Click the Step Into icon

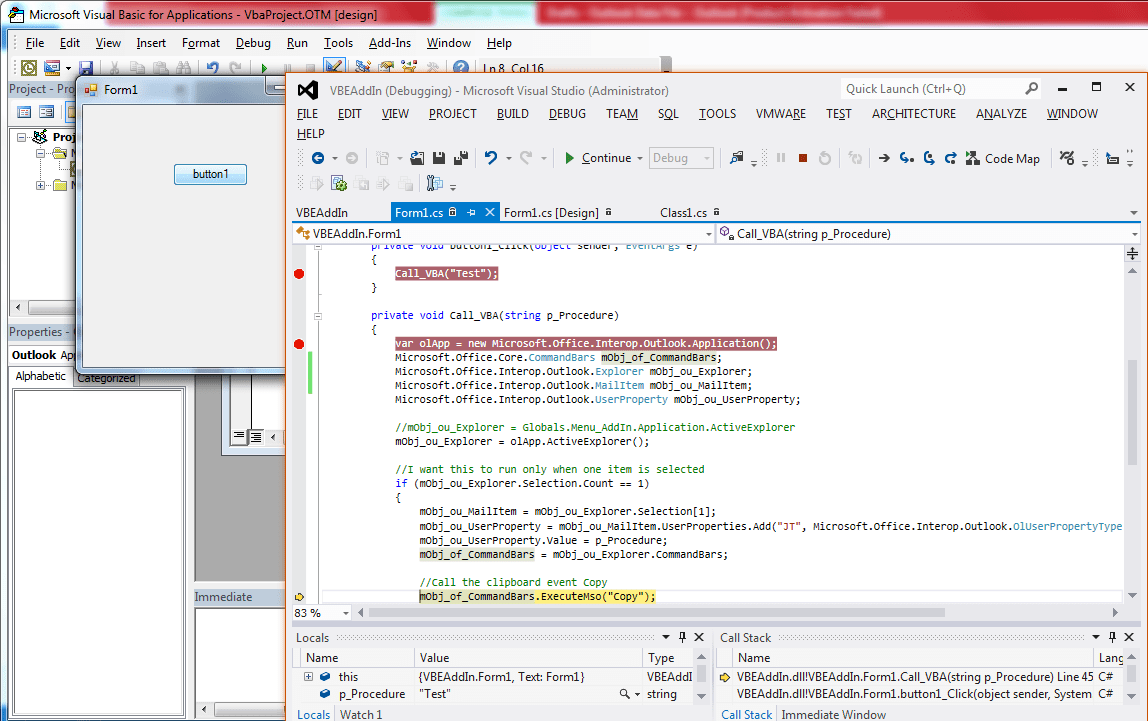pyautogui.click(x=906, y=158)
